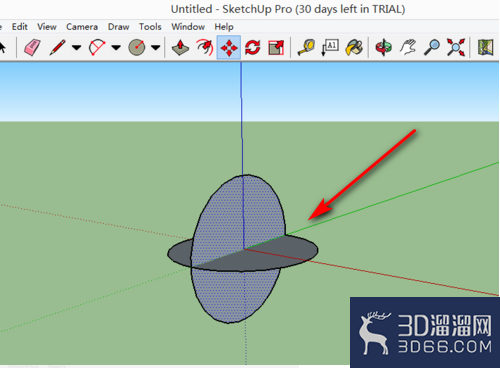500x368 pixels.
Task: Select the Push/Pull tool
Action: pyautogui.click(x=180, y=47)
